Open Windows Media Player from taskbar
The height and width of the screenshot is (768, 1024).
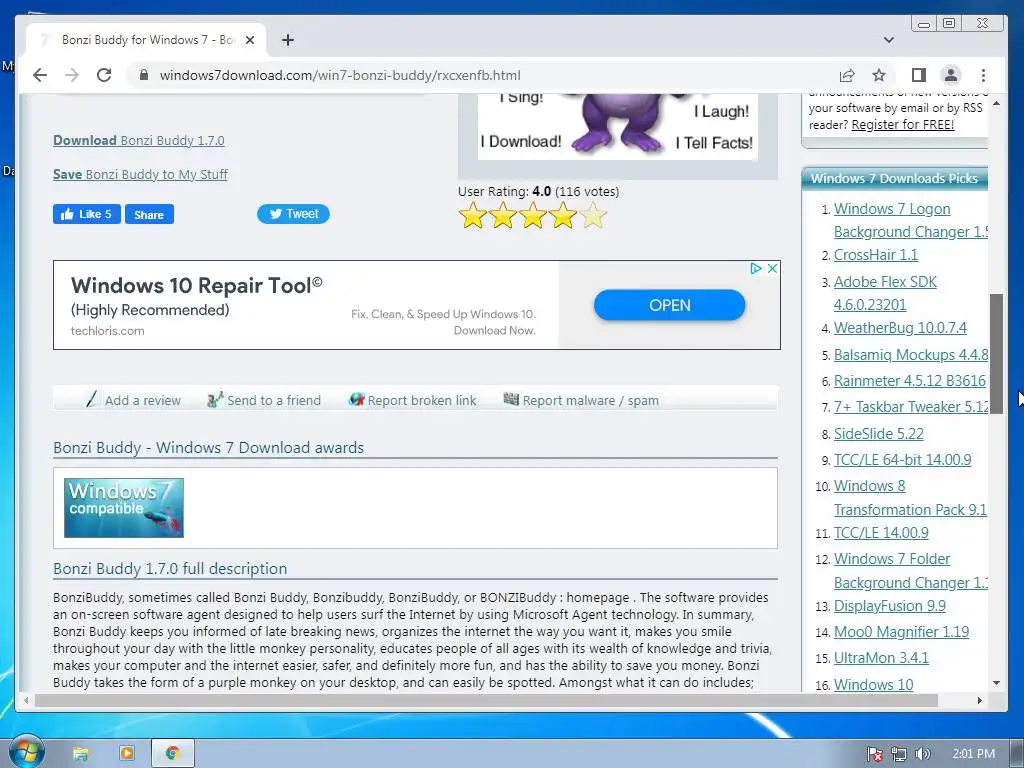(127, 753)
